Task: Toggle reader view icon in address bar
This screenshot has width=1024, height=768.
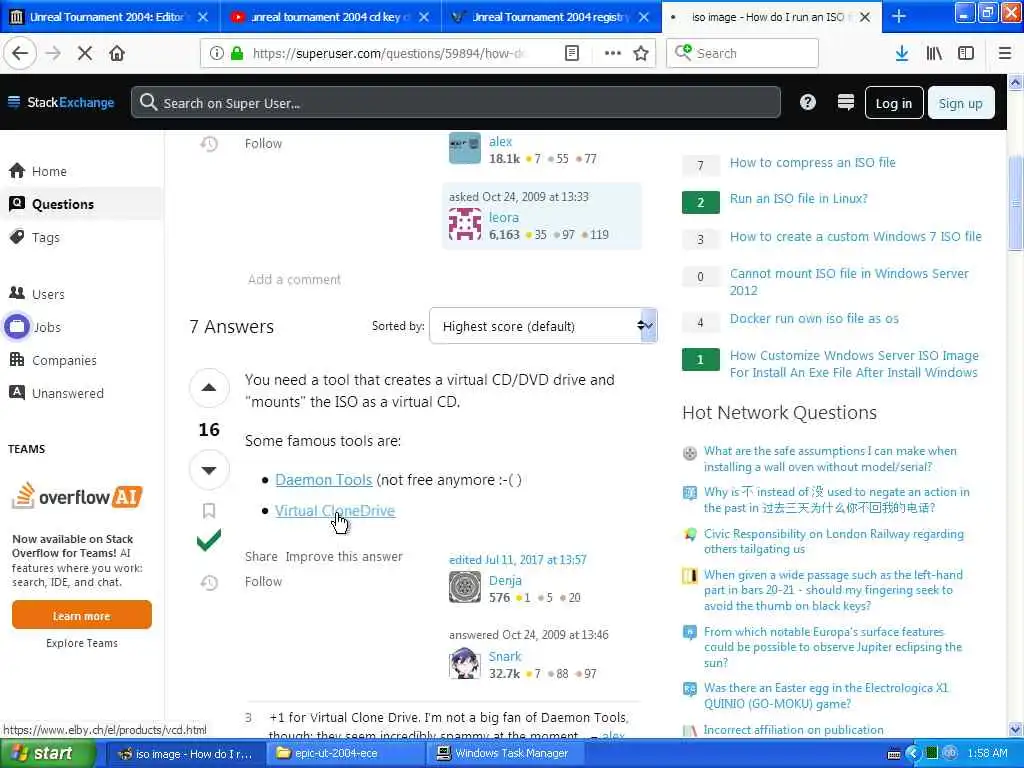Action: tap(571, 53)
